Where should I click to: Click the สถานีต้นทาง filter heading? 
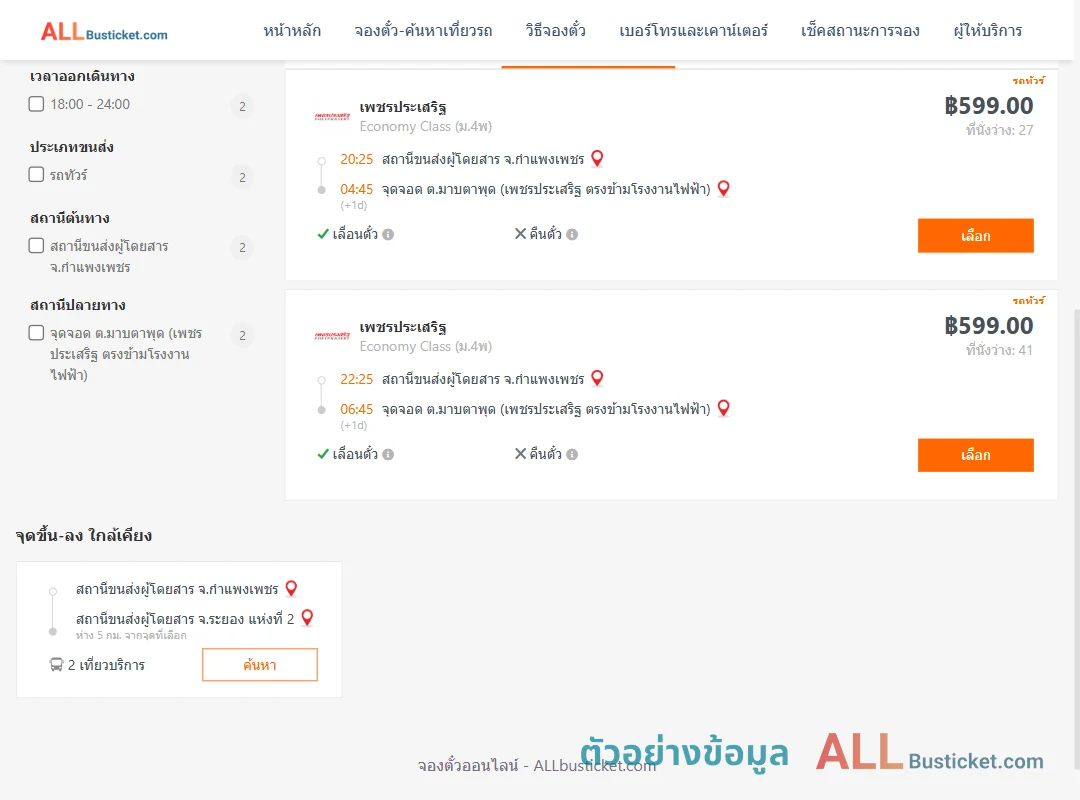[70, 218]
